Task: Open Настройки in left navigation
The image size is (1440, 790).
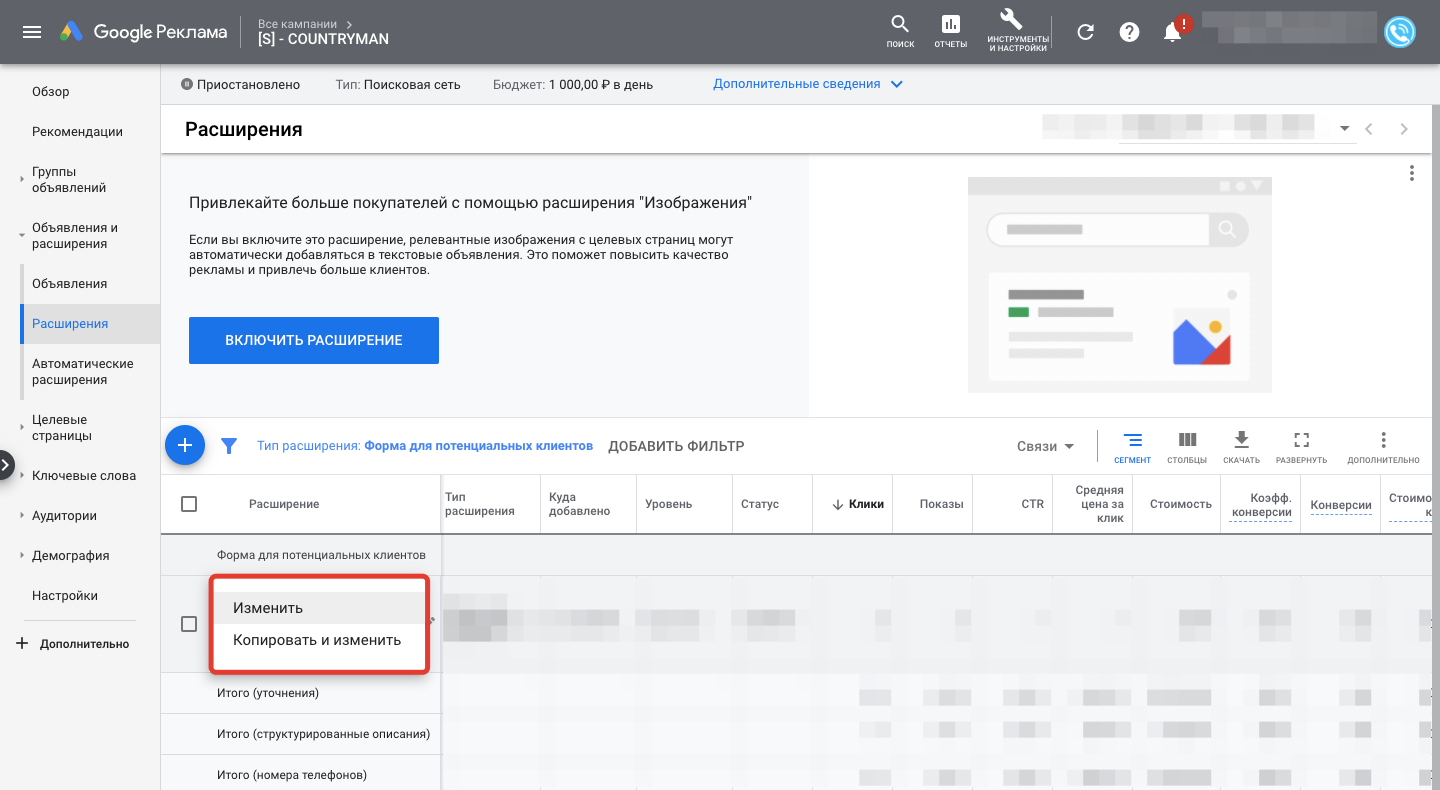Action: point(65,596)
